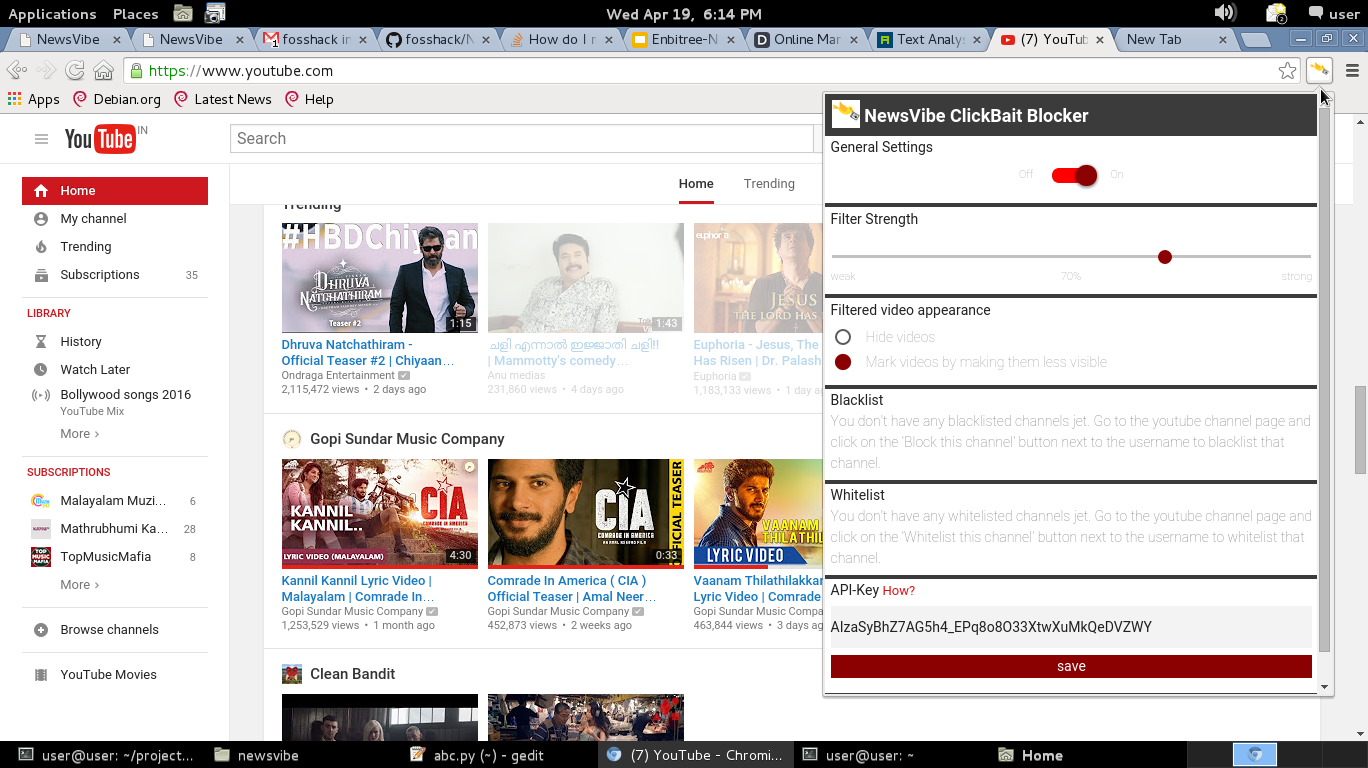Open the Apps bookmarks shortcut
The height and width of the screenshot is (768, 1368).
34,99
